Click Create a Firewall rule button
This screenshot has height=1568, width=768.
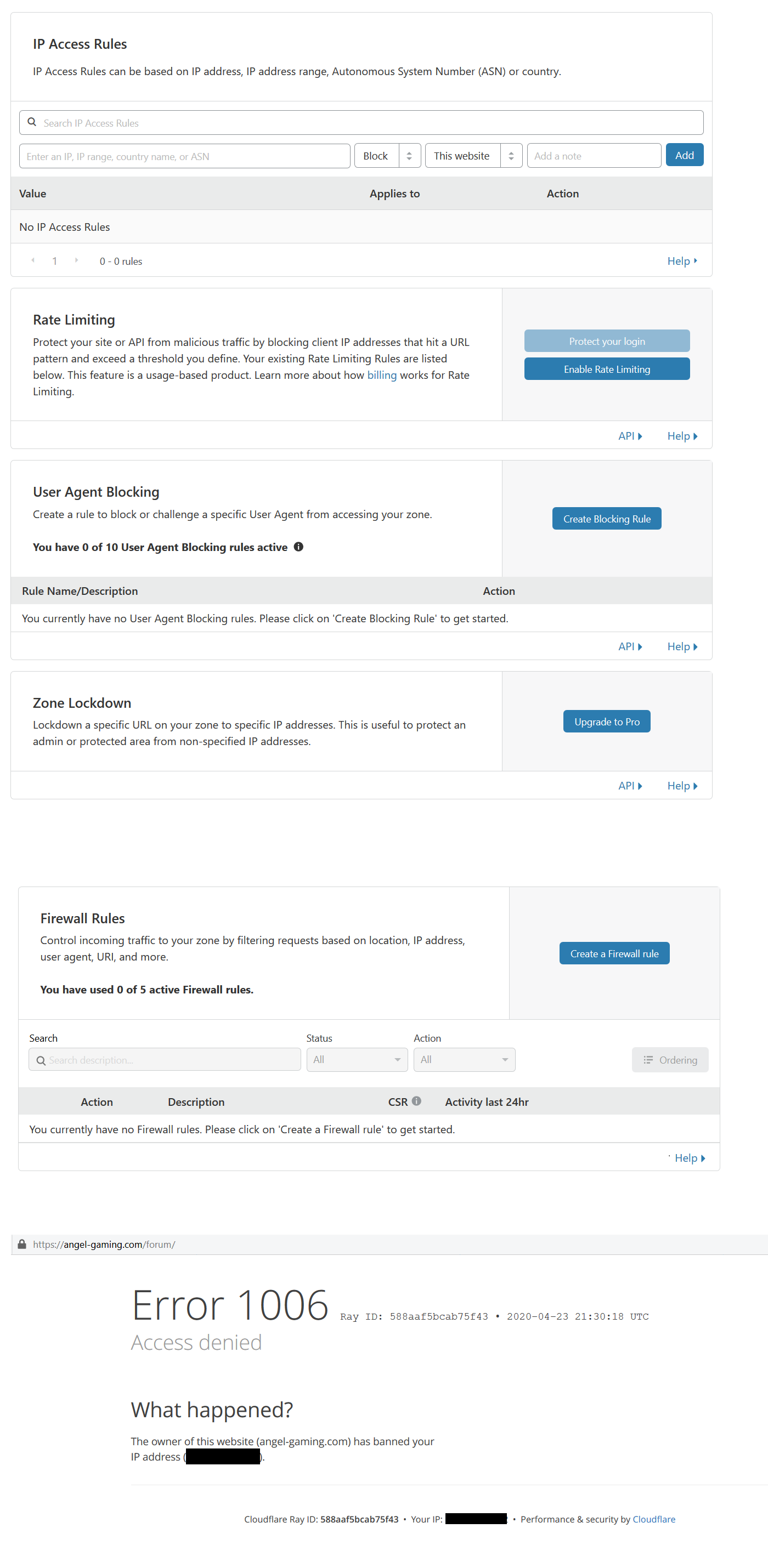(614, 953)
